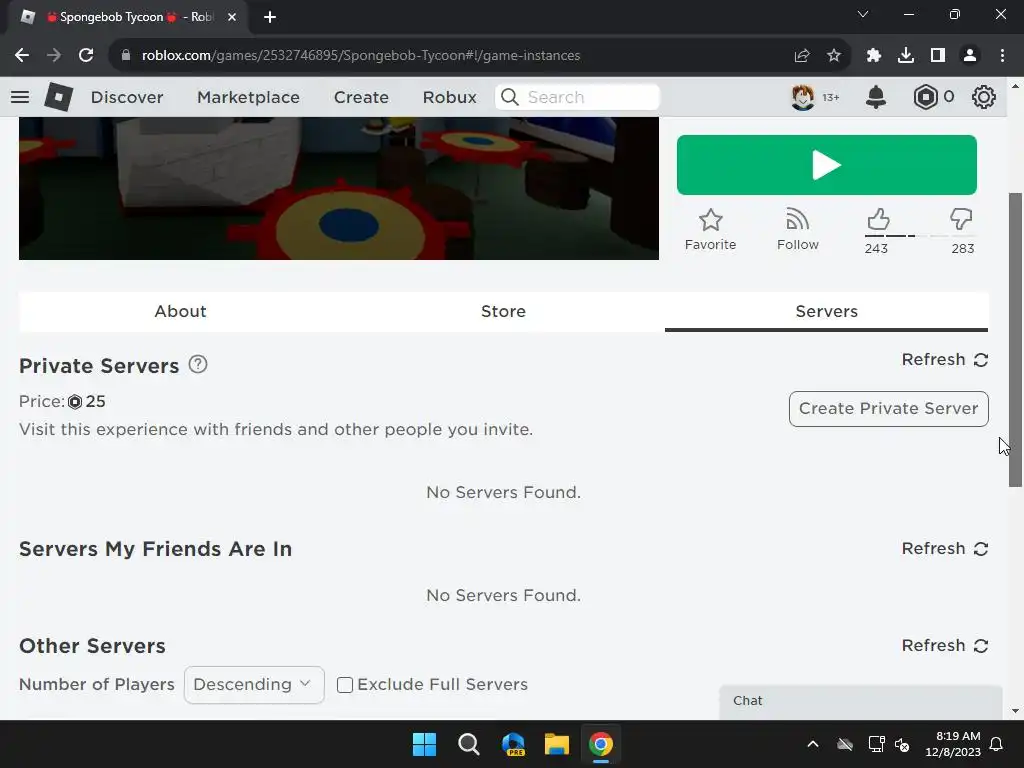Switch to the Store tab
The width and height of the screenshot is (1024, 768).
503,312
